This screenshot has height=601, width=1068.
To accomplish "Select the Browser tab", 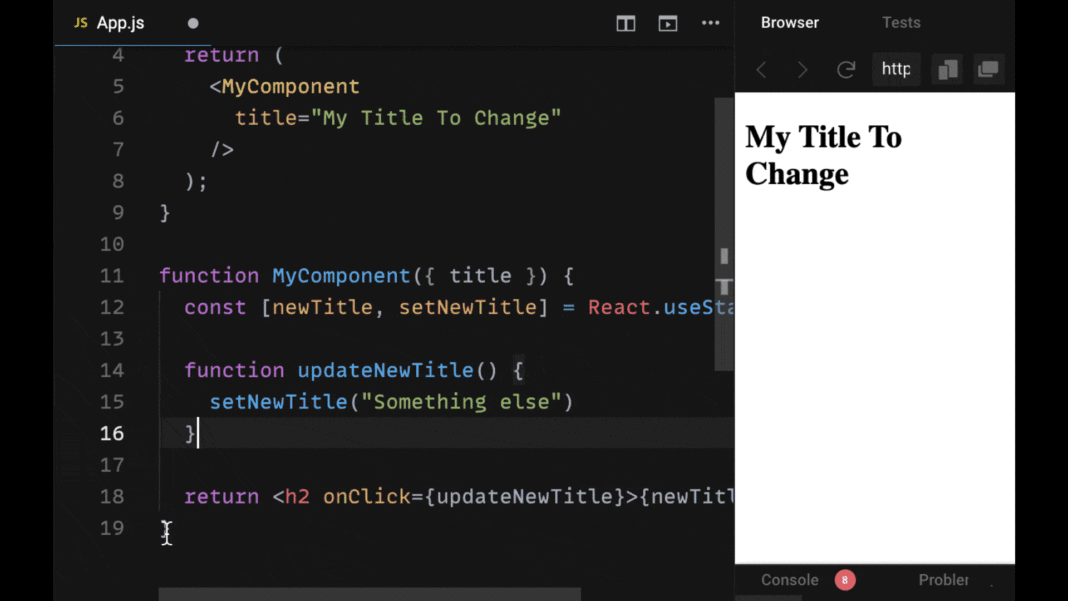I will click(x=789, y=22).
